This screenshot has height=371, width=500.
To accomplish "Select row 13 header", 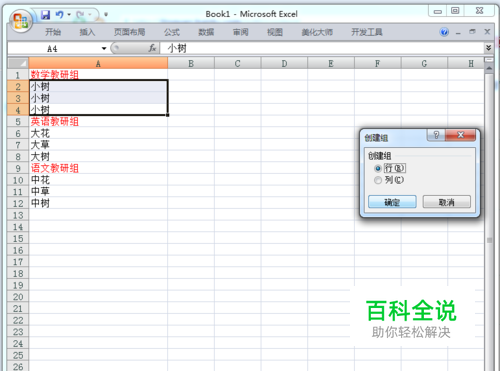I will (x=18, y=215).
